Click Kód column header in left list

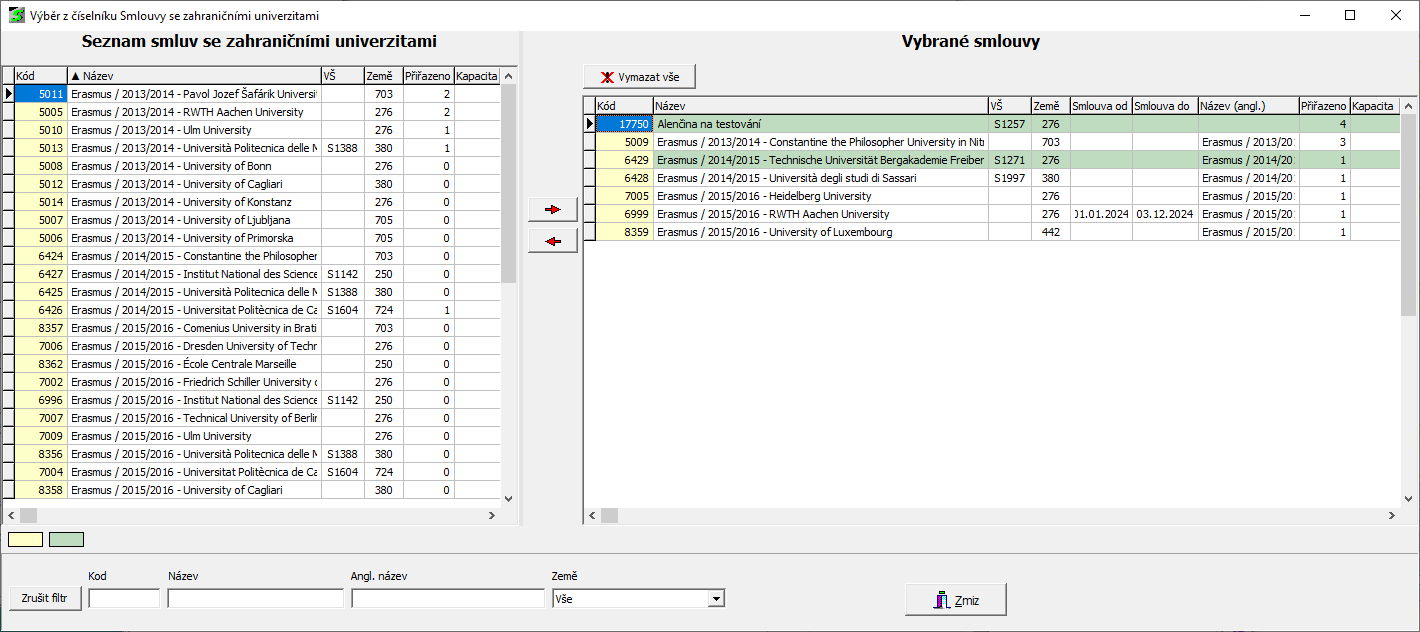pos(40,76)
